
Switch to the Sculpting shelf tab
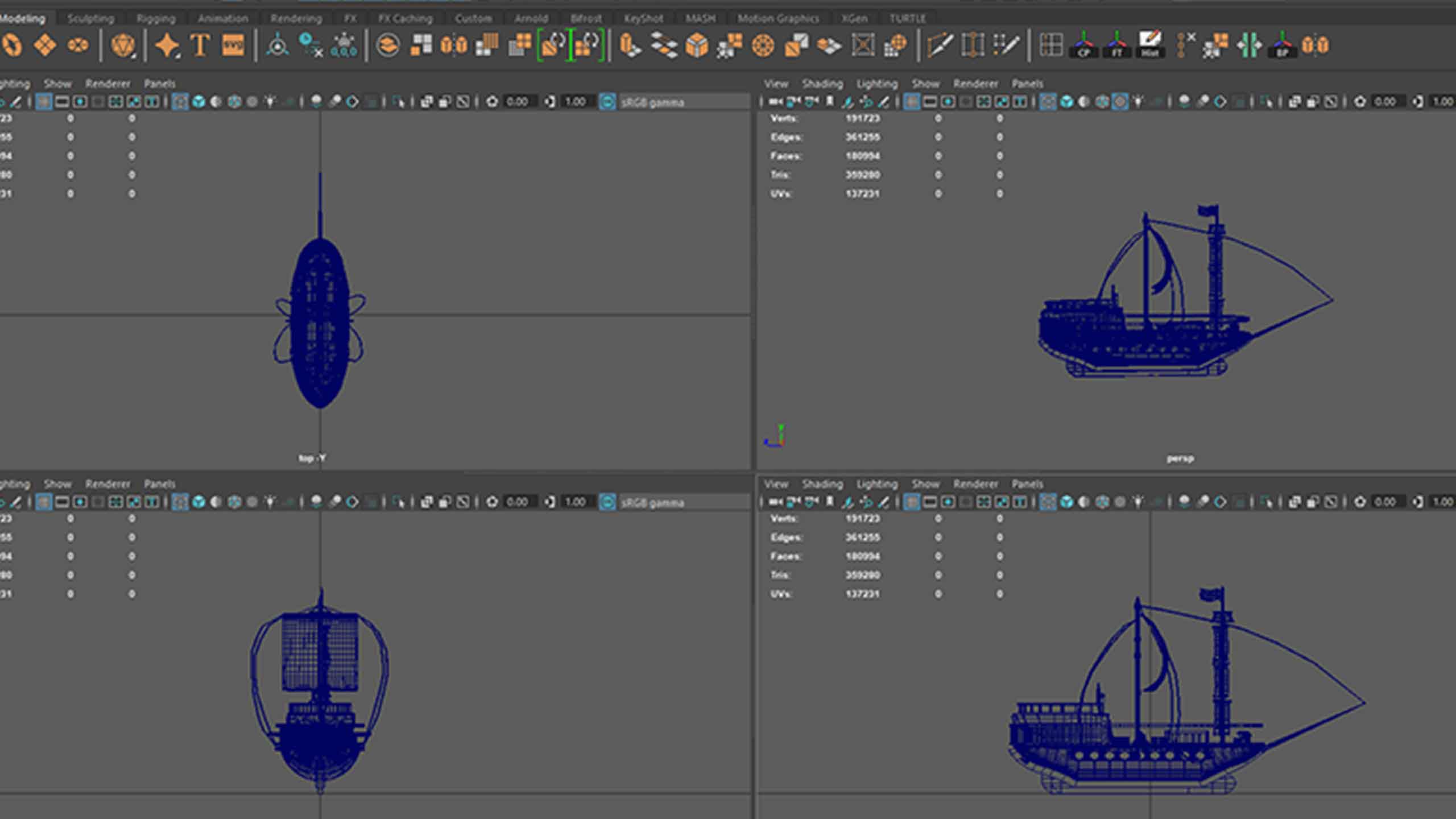click(90, 19)
